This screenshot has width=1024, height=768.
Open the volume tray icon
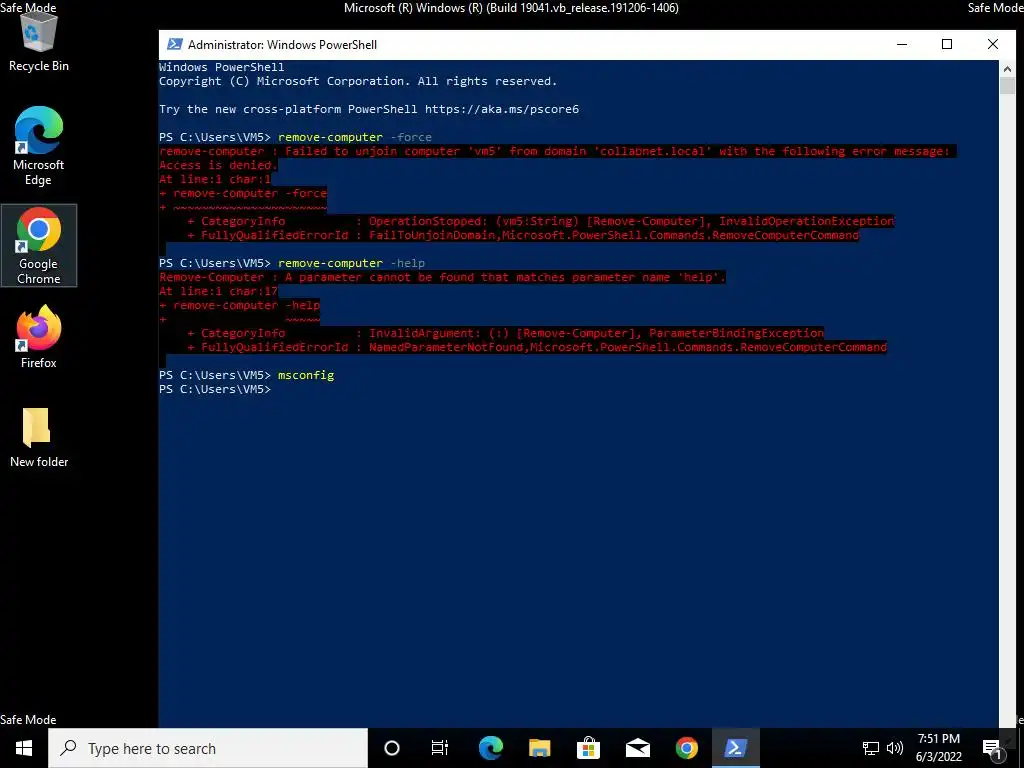895,748
